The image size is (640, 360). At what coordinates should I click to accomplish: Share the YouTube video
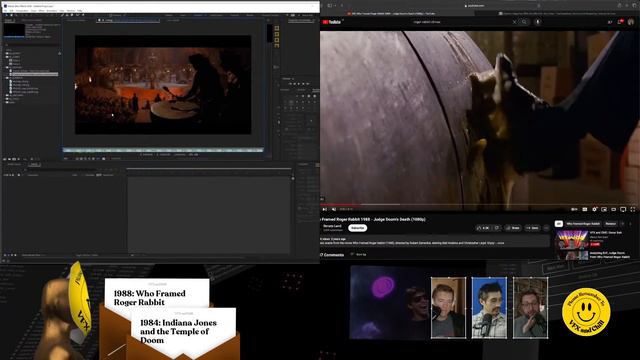513,228
